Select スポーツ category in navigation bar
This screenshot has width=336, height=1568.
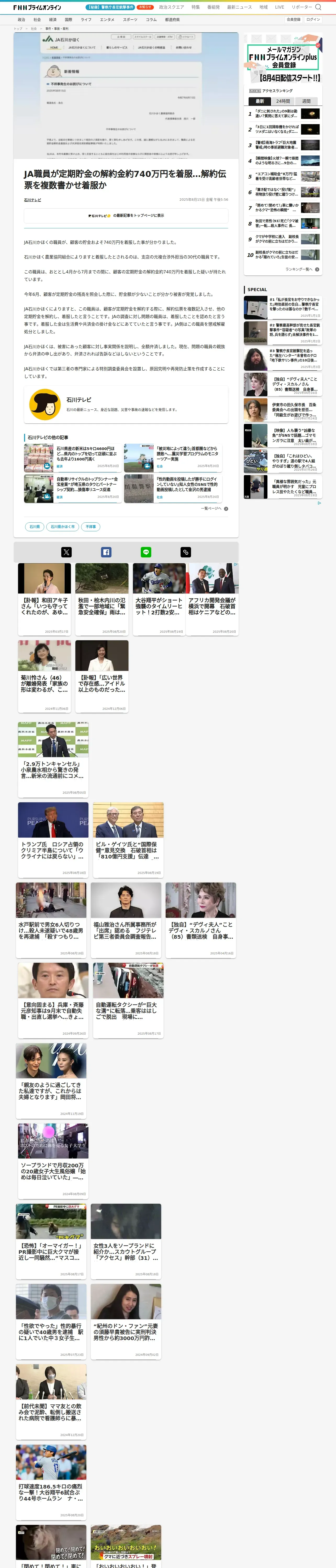130,20
